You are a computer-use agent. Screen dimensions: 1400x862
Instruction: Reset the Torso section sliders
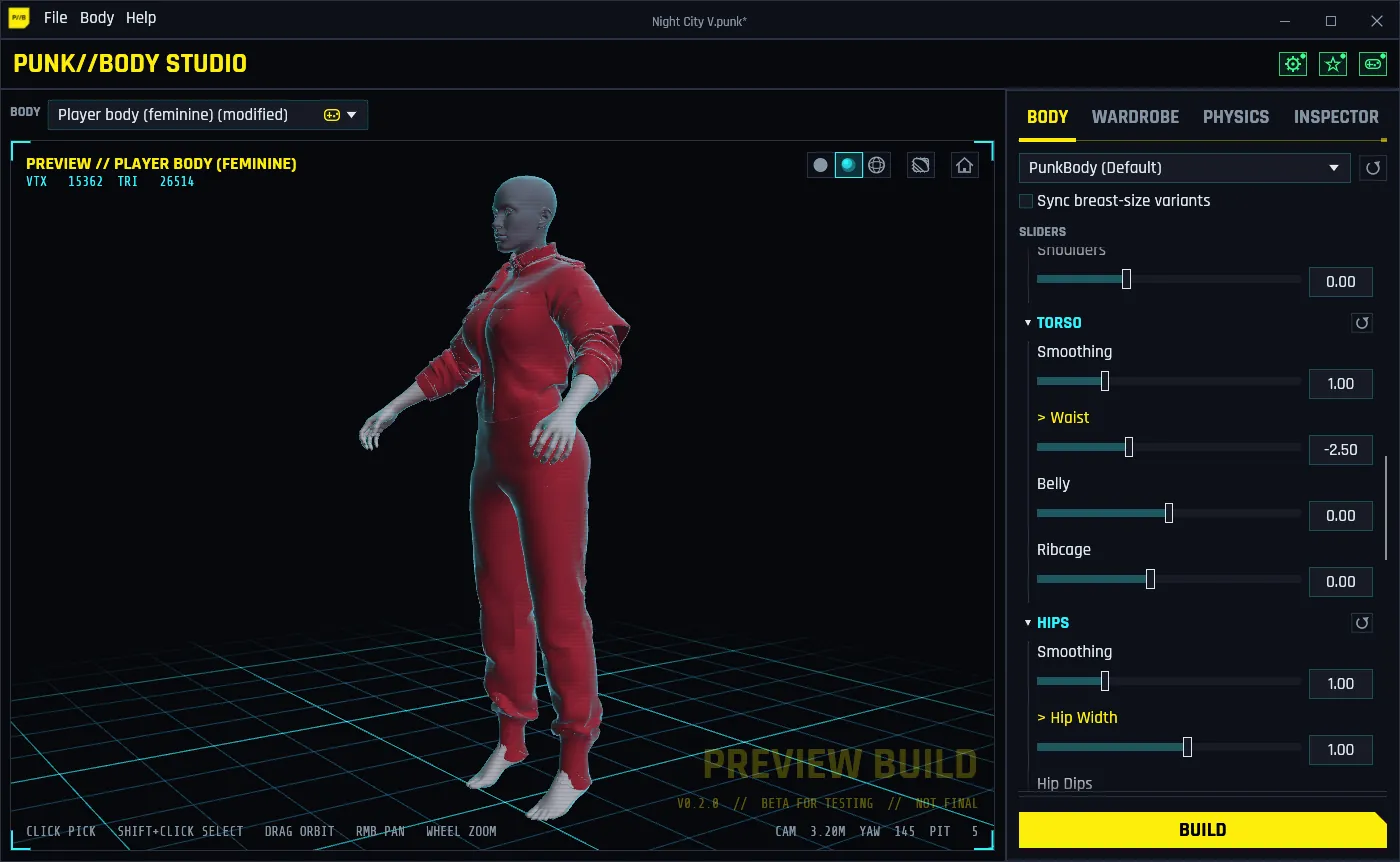tap(1361, 323)
